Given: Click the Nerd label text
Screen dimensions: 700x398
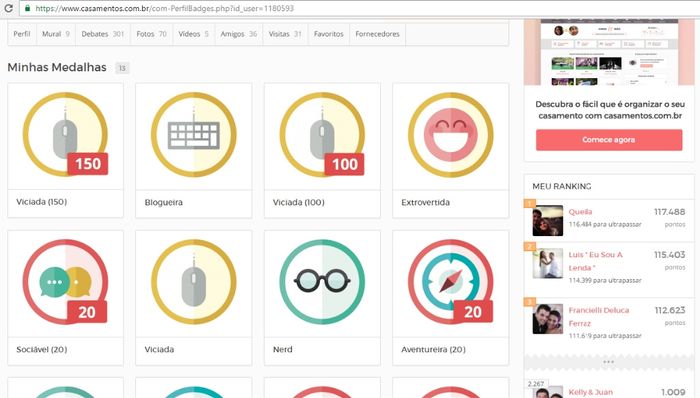Looking at the screenshot, I should pyautogui.click(x=283, y=349).
